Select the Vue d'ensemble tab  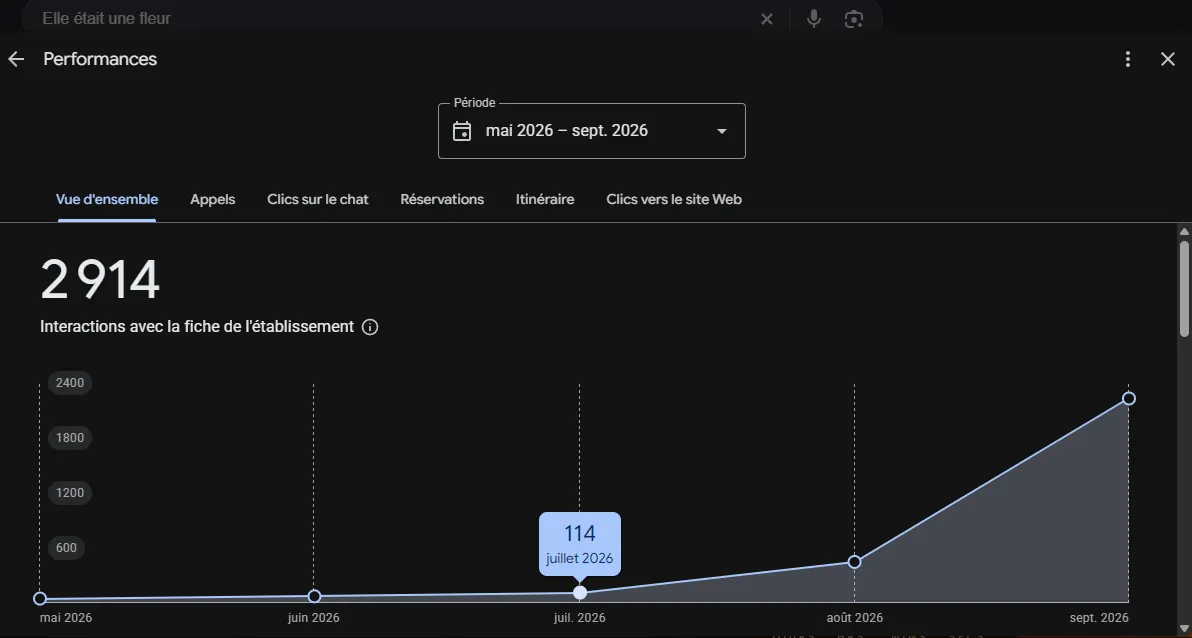(107, 199)
